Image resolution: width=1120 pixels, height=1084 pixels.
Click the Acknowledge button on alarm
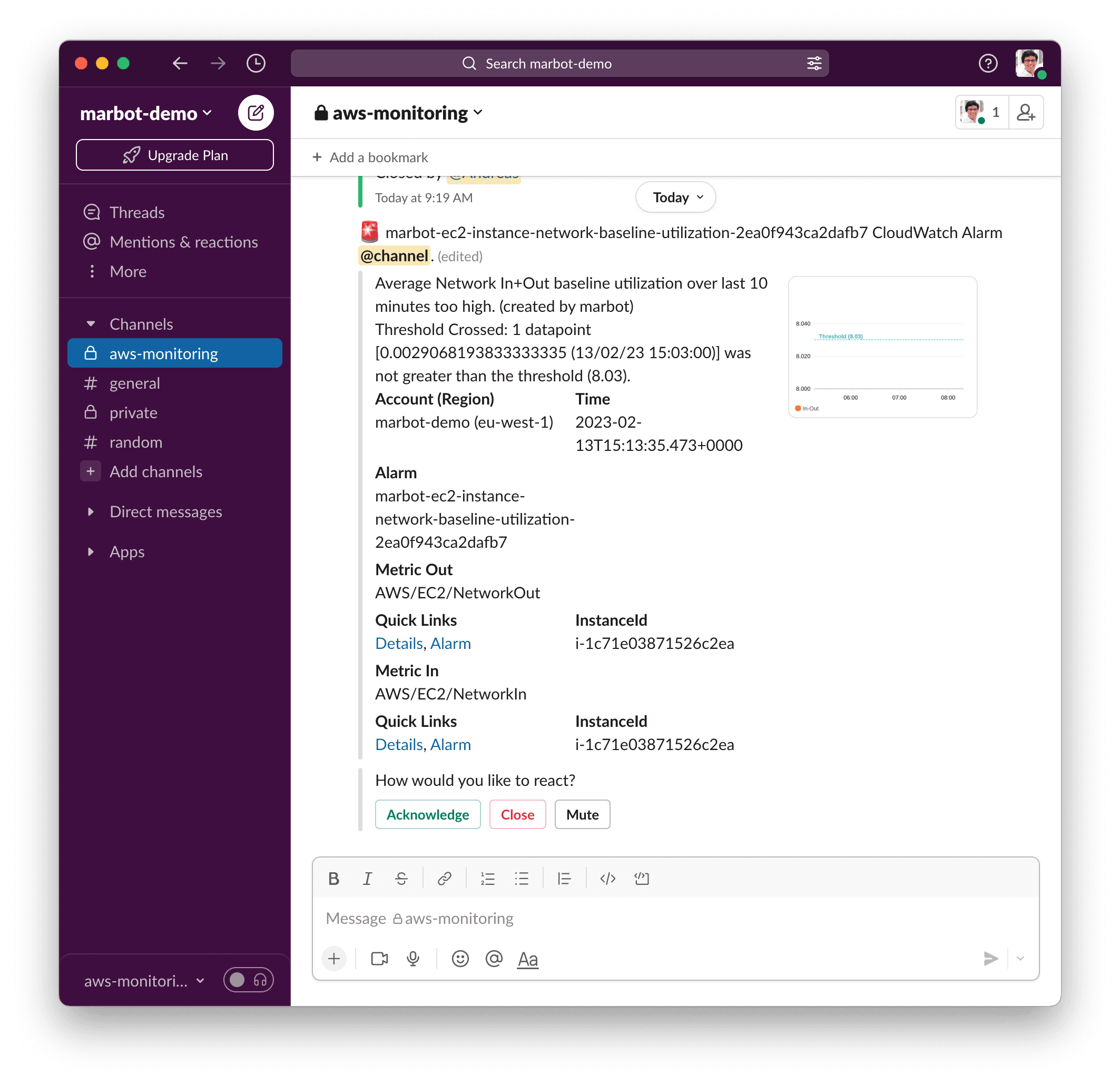click(x=428, y=813)
